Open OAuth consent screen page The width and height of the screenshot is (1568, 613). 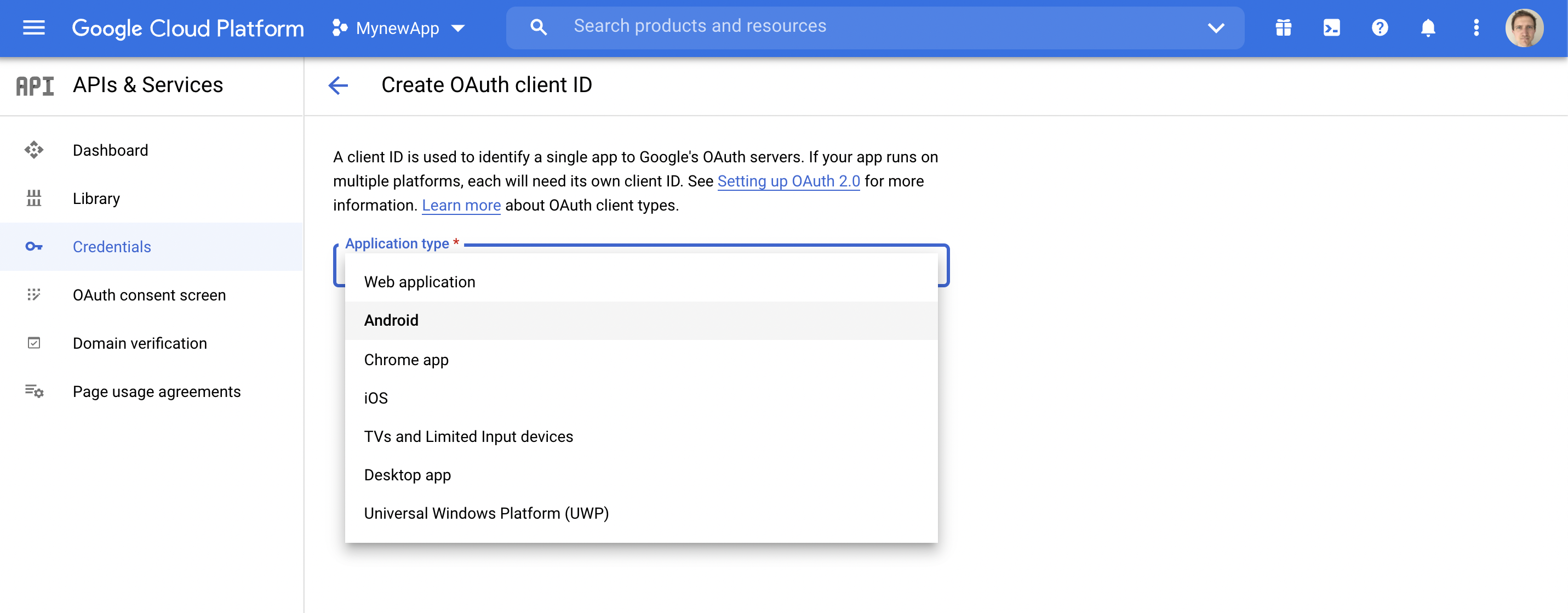click(x=152, y=295)
